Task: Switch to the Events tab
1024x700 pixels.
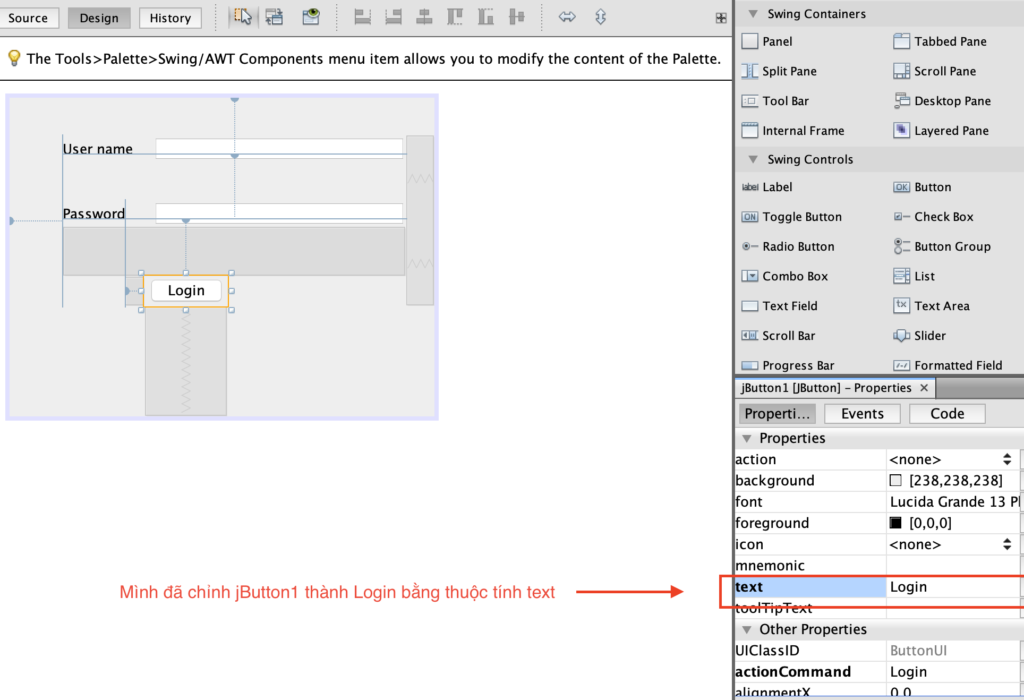Action: point(862,413)
